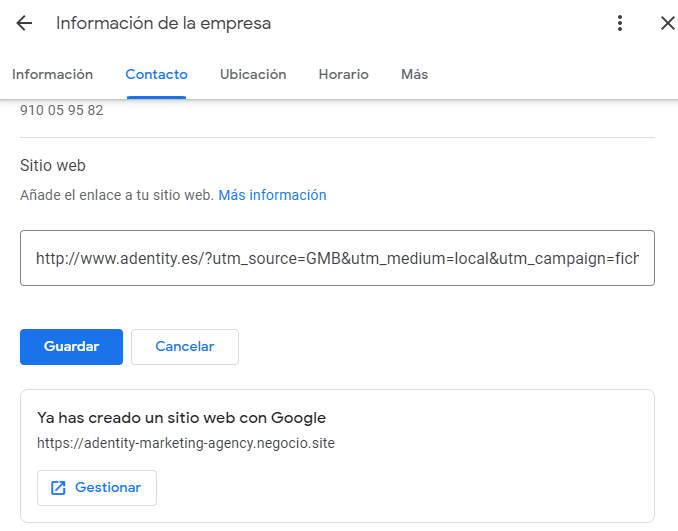Follow the Más información link

coord(272,195)
